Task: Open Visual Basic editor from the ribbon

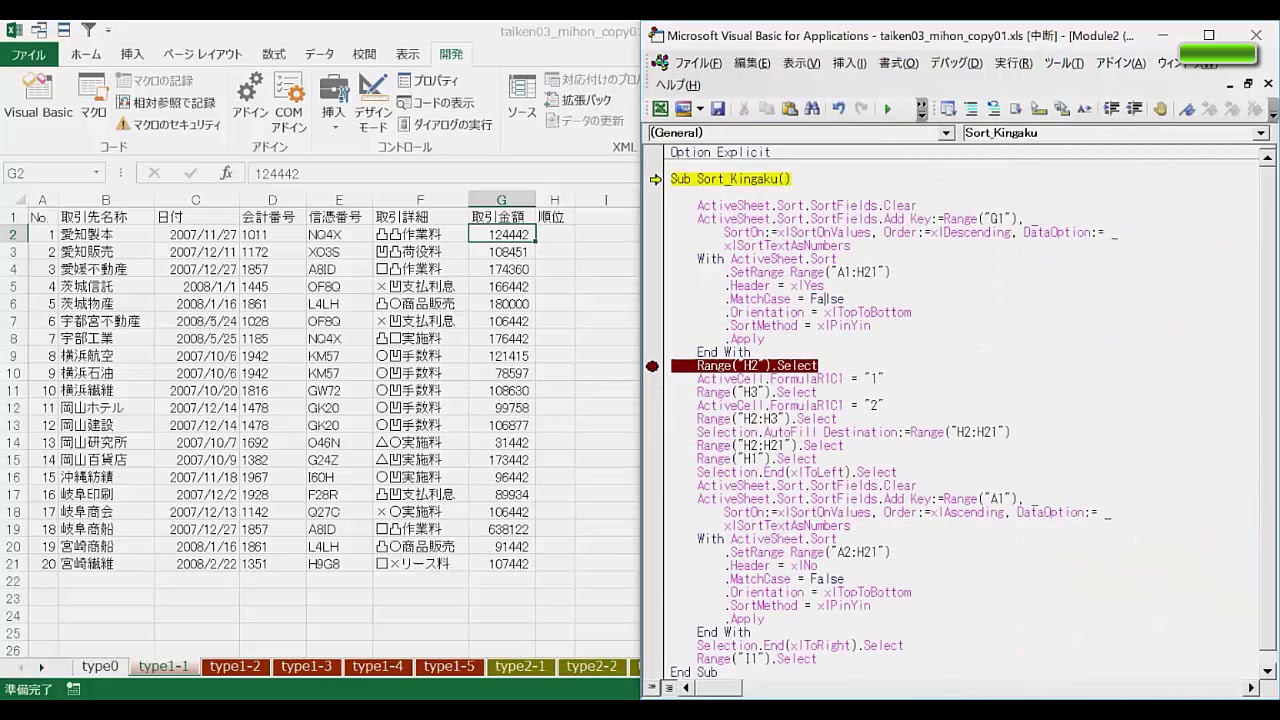Action: [x=38, y=97]
